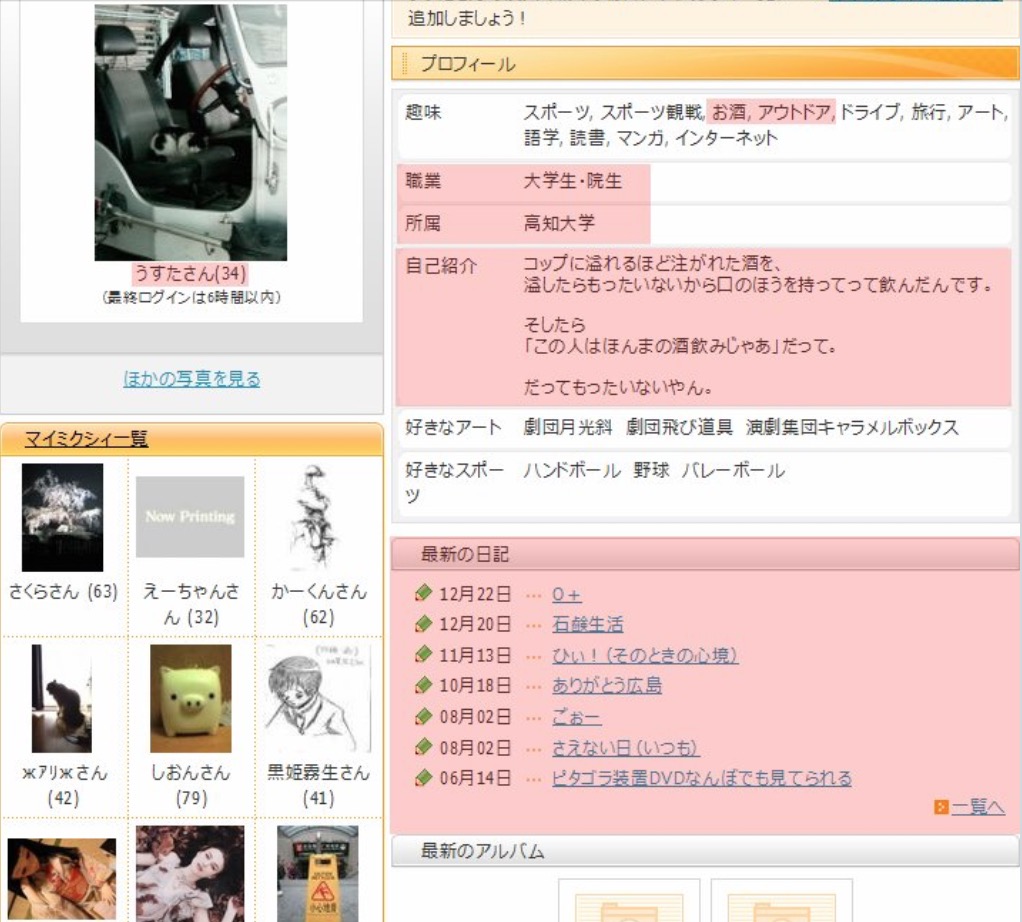This screenshot has height=922, width=1022.
Task: Open the kimono woman friend thumbnail
Action: (62, 880)
